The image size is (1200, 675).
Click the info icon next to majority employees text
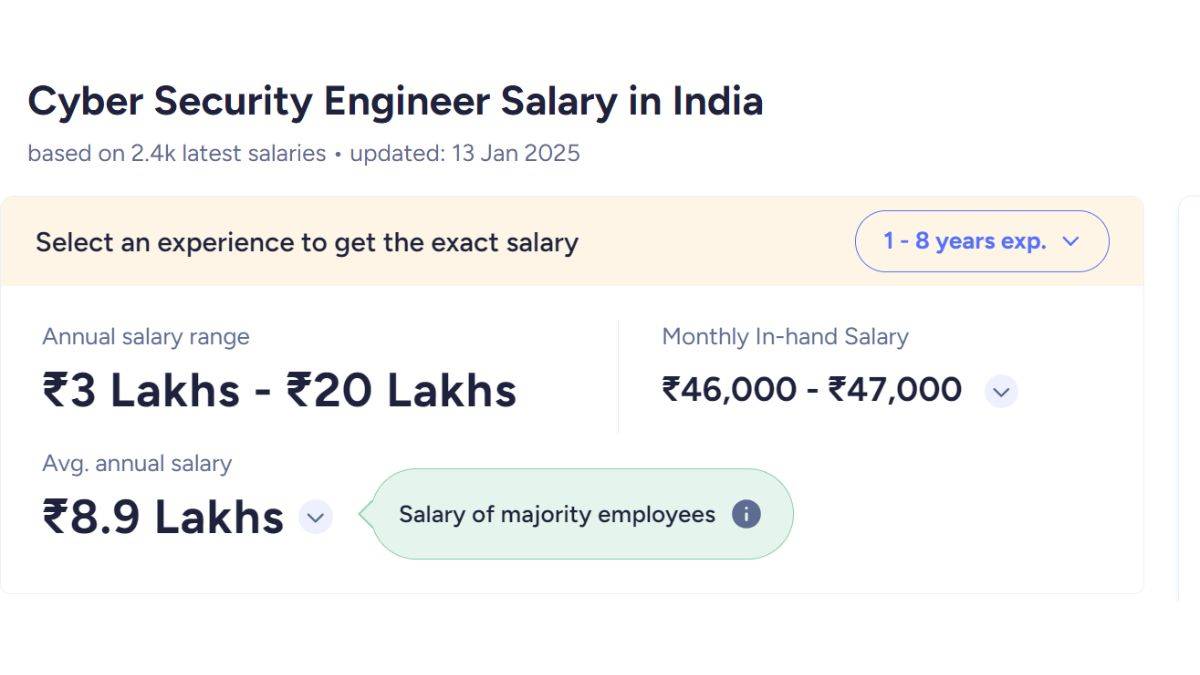(746, 514)
